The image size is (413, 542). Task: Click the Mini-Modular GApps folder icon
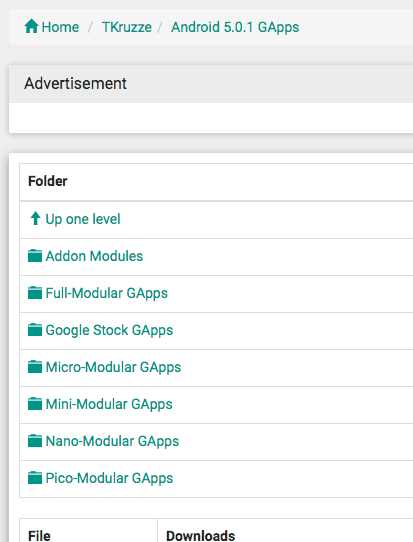click(x=35, y=404)
